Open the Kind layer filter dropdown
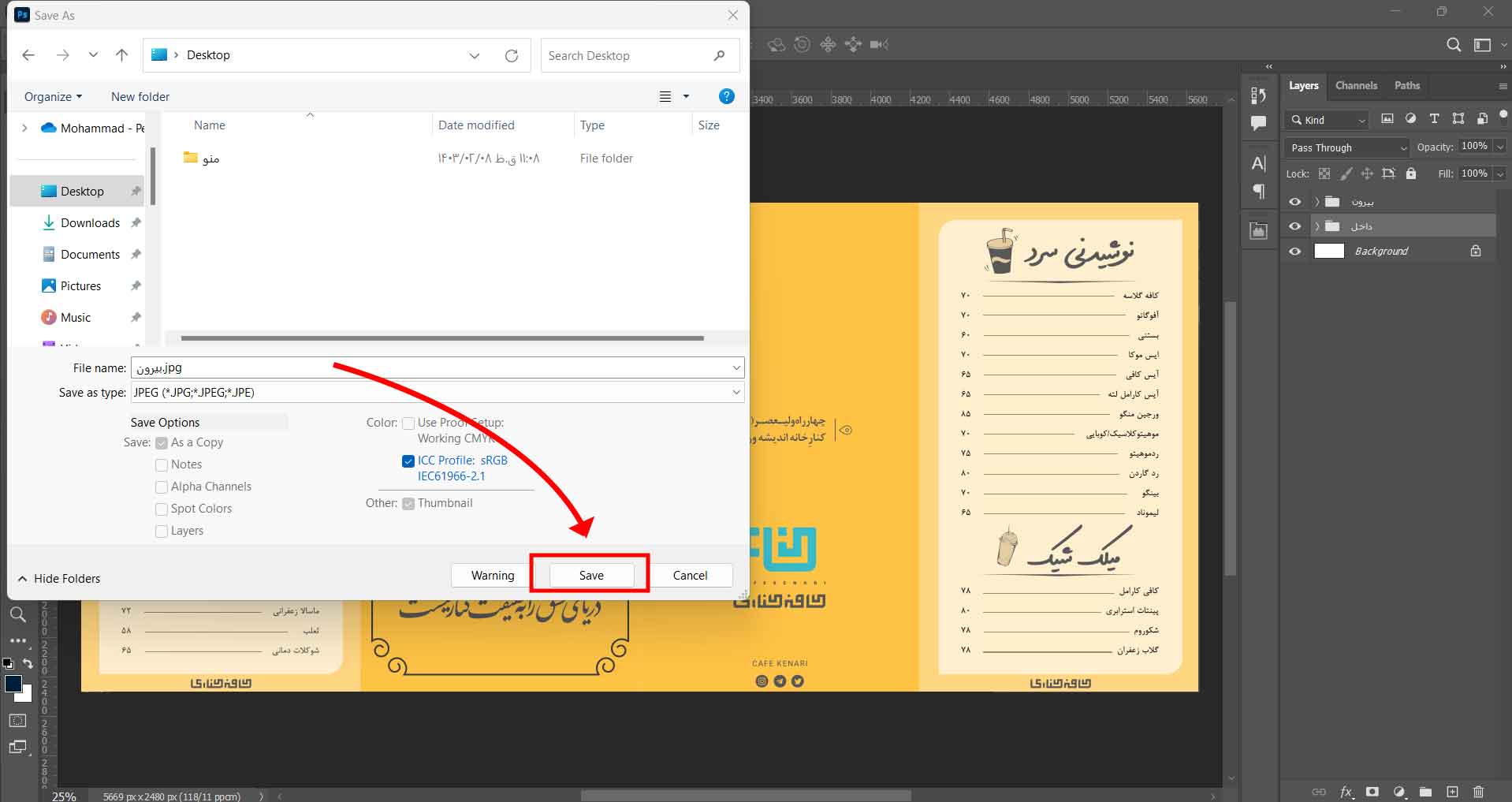The image size is (1512, 802). [x=1327, y=120]
